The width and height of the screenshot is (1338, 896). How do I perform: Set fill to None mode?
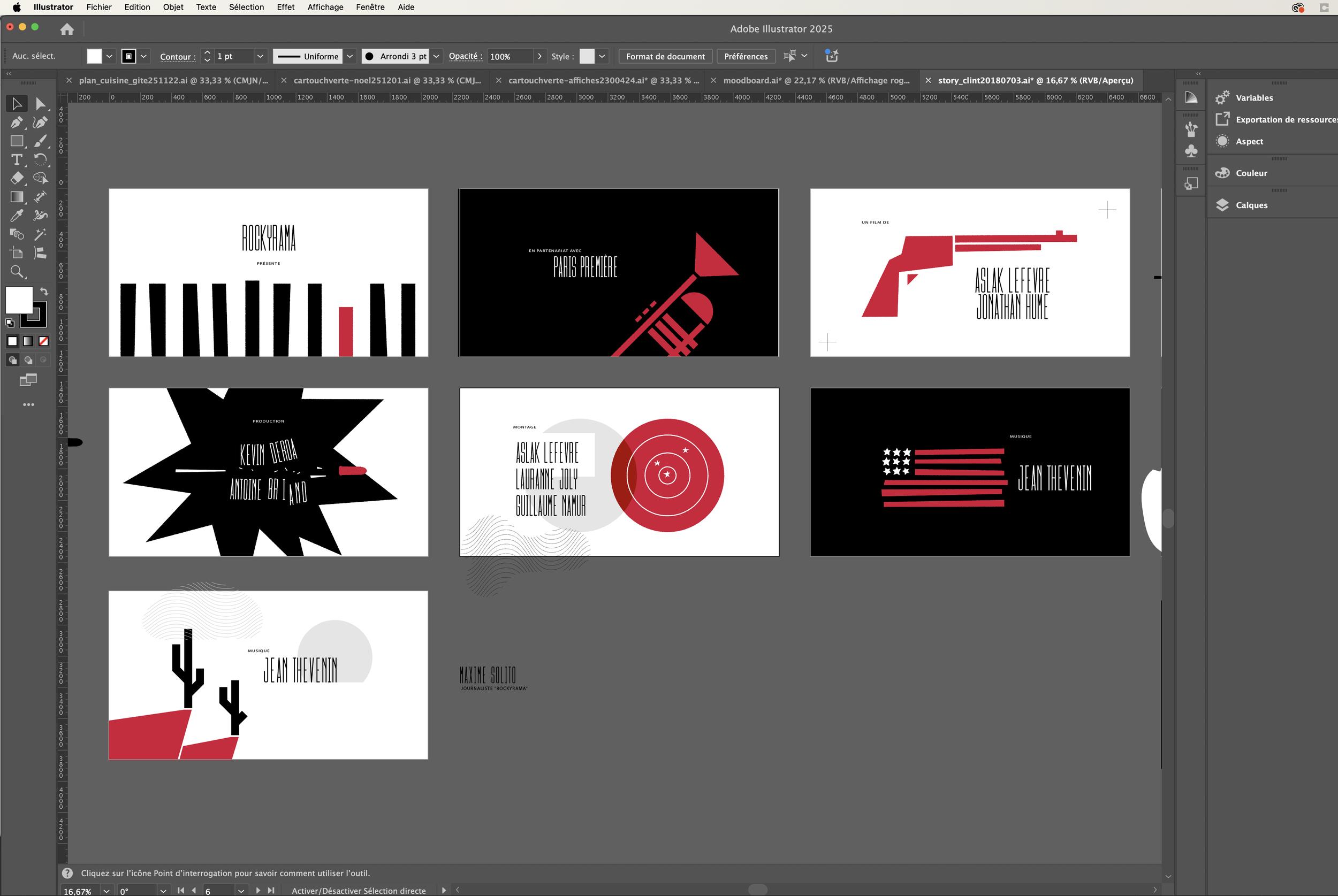click(43, 341)
